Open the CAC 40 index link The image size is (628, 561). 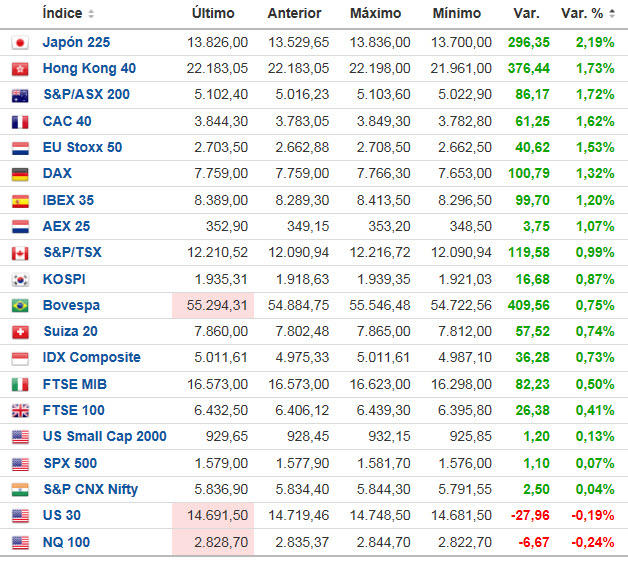click(67, 121)
